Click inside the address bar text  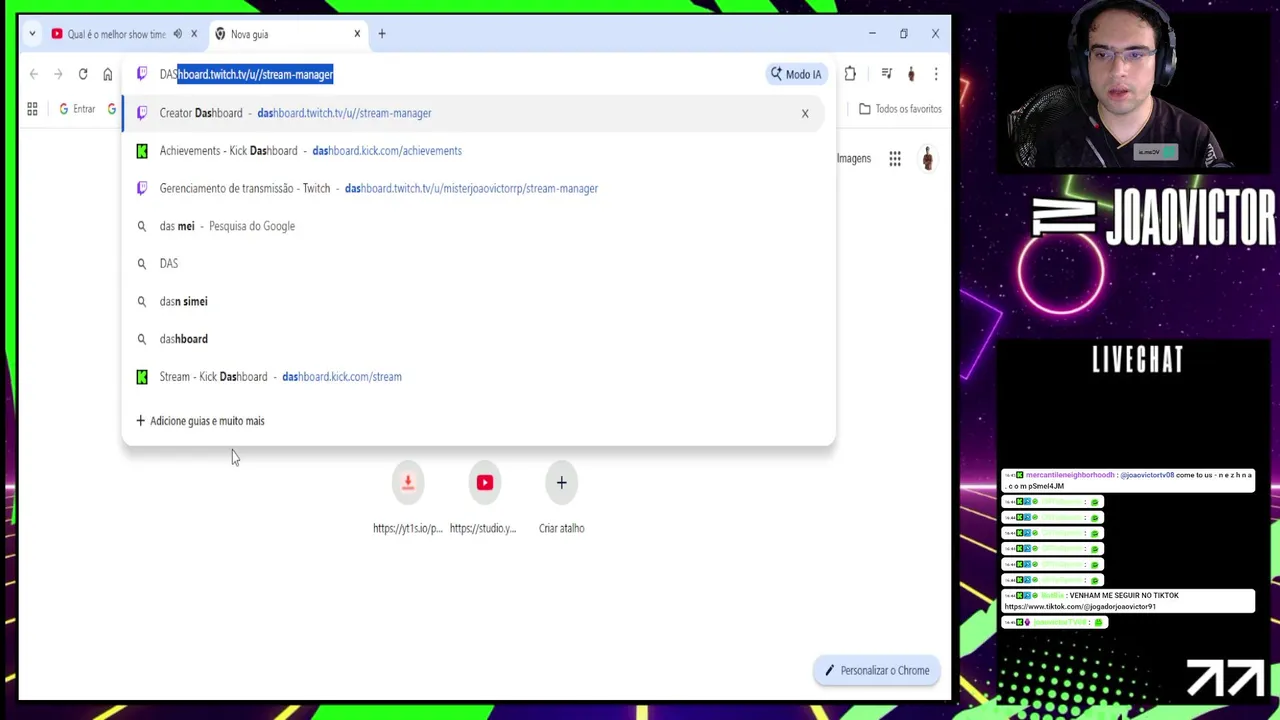[x=246, y=74]
